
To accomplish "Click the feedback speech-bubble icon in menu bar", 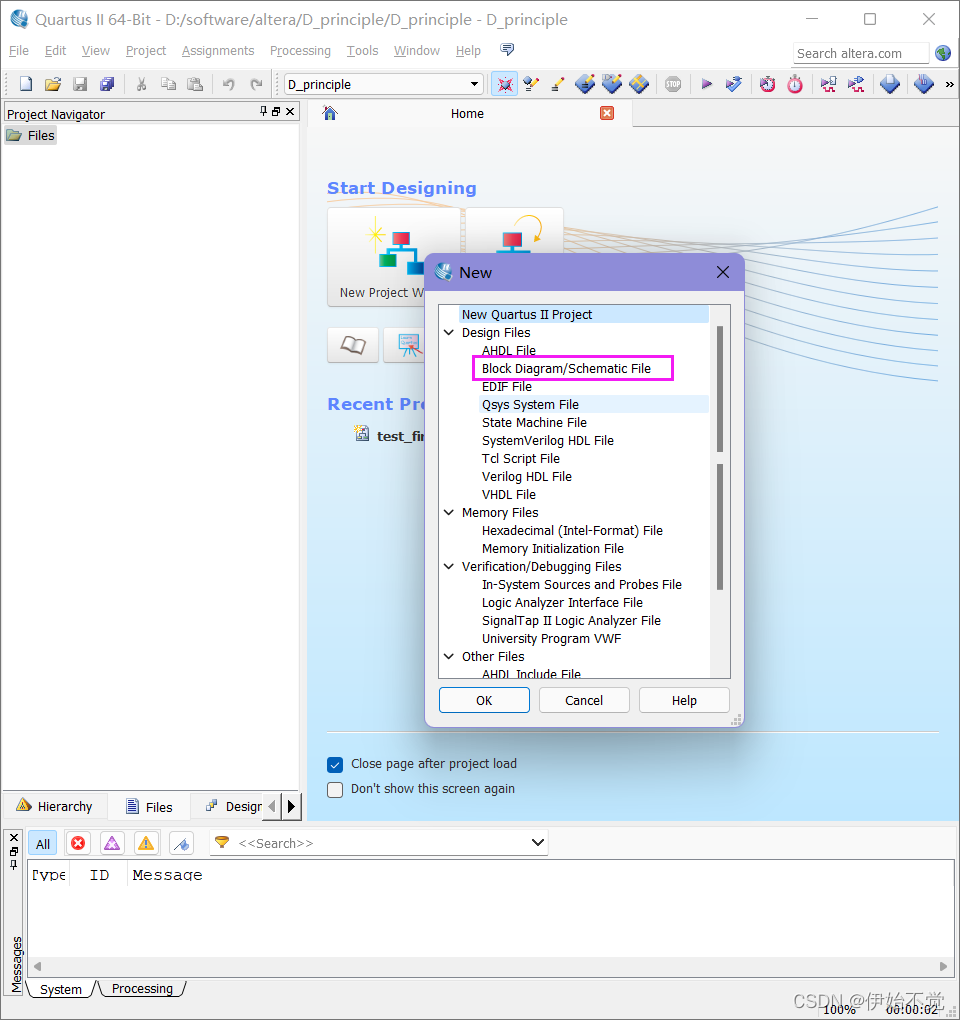I will (x=507, y=49).
